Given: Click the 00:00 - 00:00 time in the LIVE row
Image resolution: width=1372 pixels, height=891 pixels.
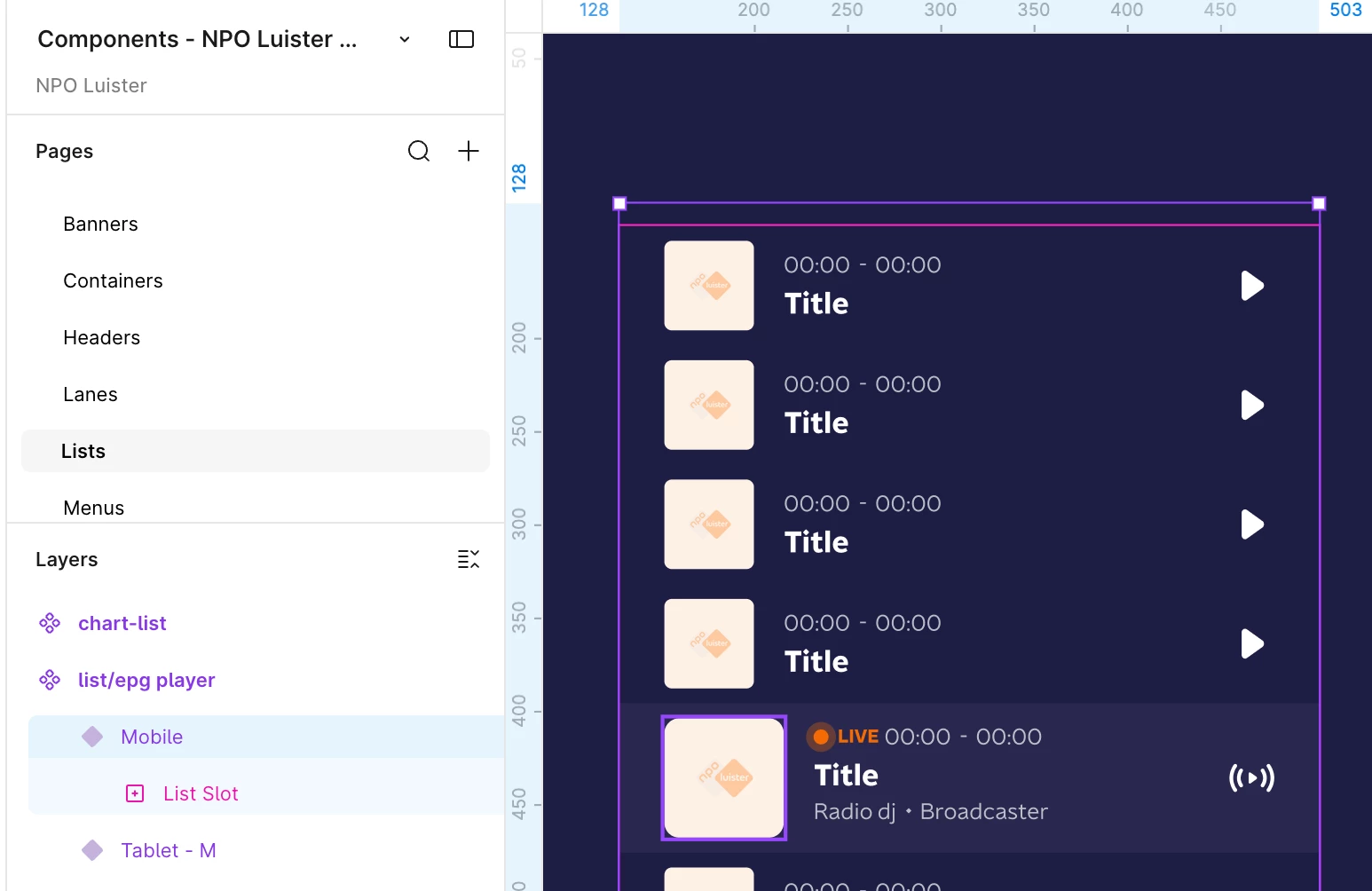Looking at the screenshot, I should point(963,737).
